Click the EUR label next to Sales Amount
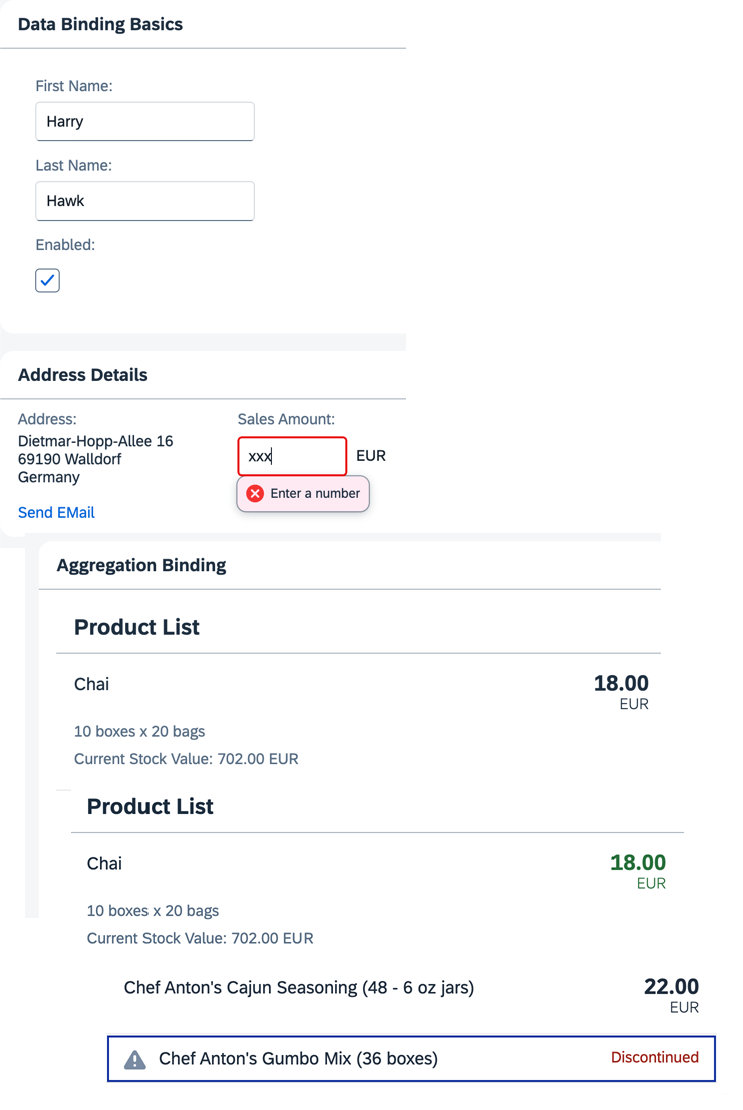 tap(371, 456)
